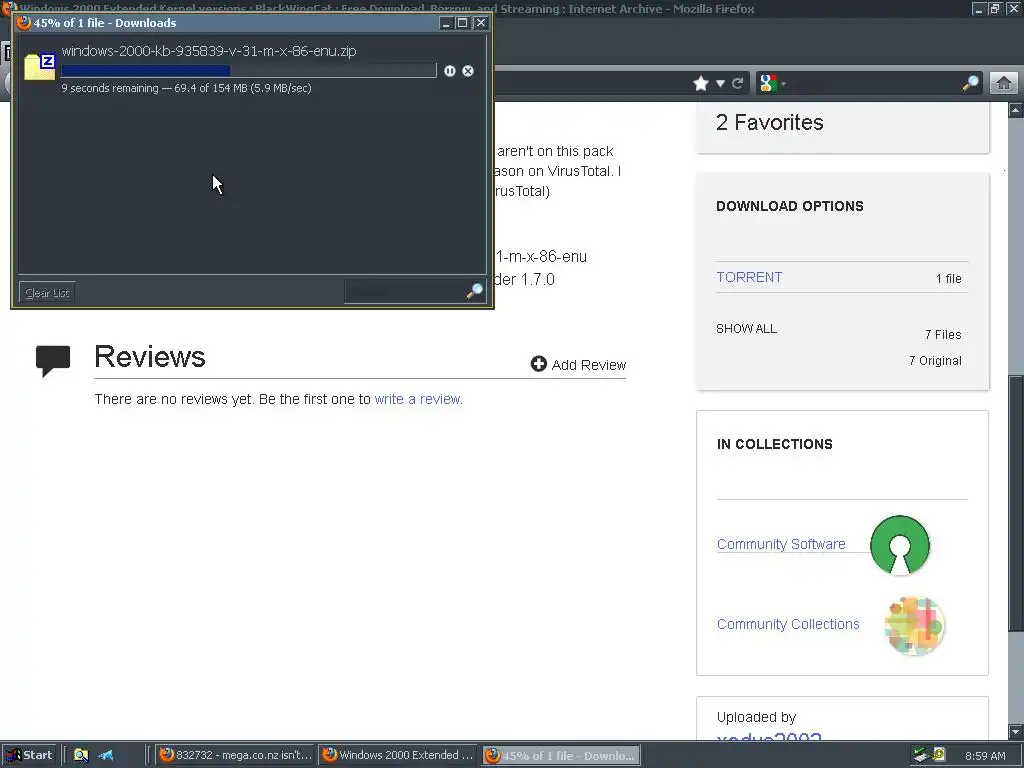Open the history dropdown arrow in URL bar
The height and width of the screenshot is (768, 1024).
point(720,84)
